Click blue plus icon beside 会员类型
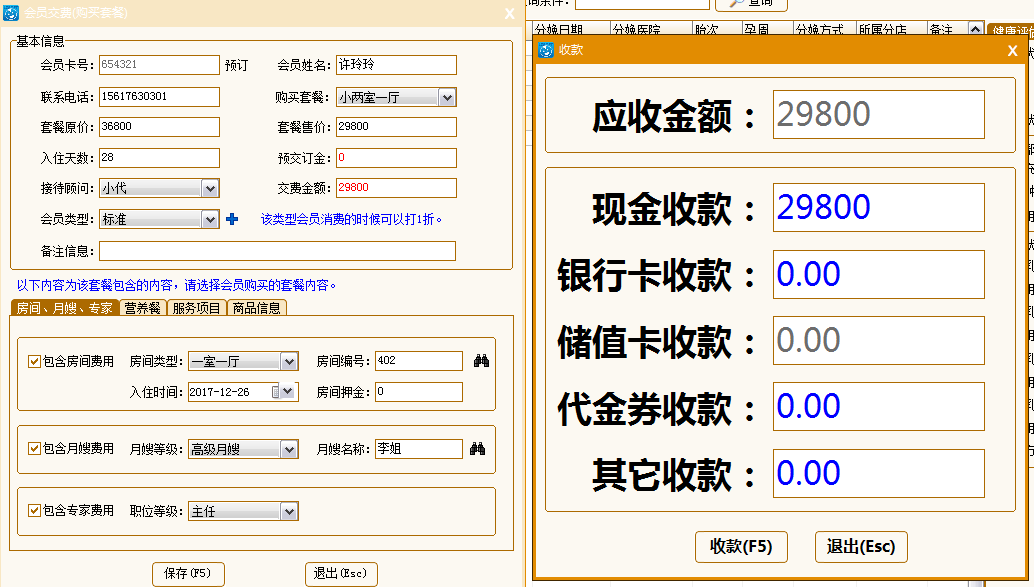The height and width of the screenshot is (587, 1034). point(232,219)
